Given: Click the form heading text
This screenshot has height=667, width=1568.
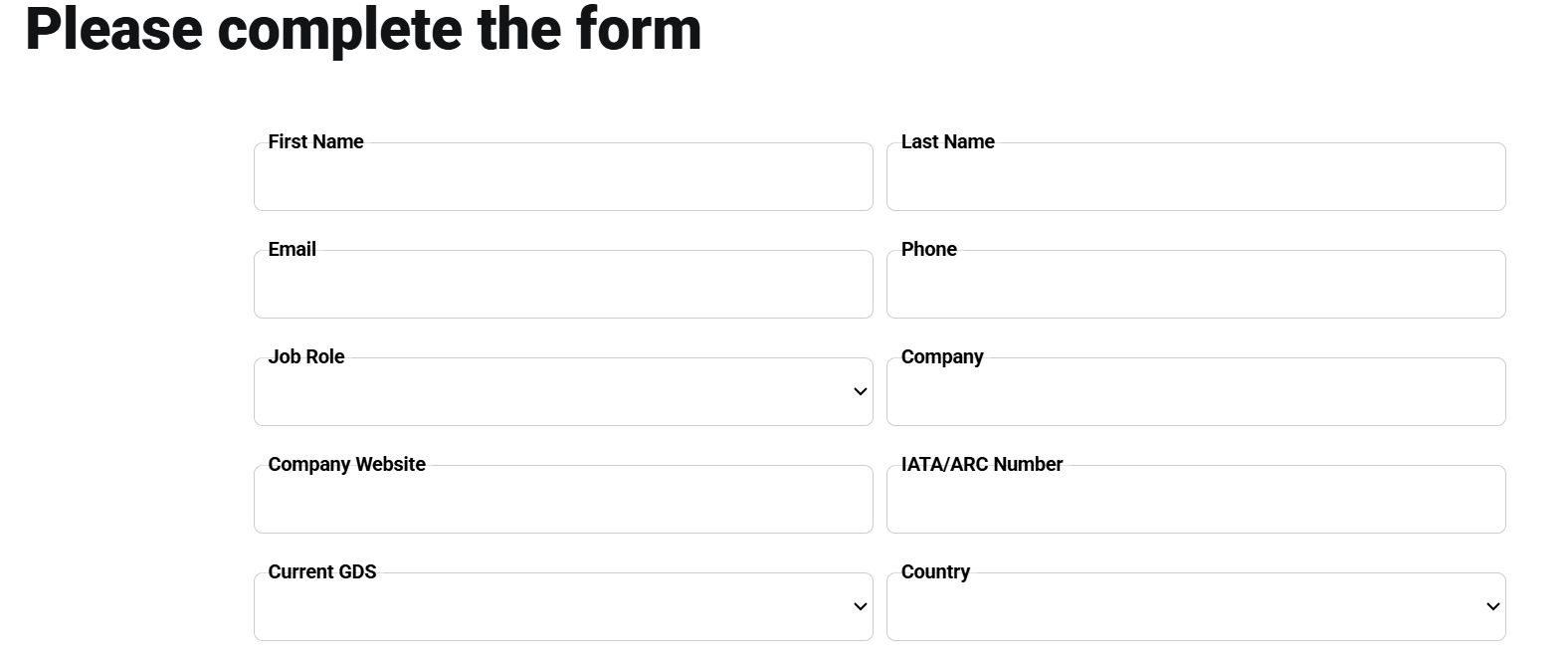Looking at the screenshot, I should [x=364, y=30].
